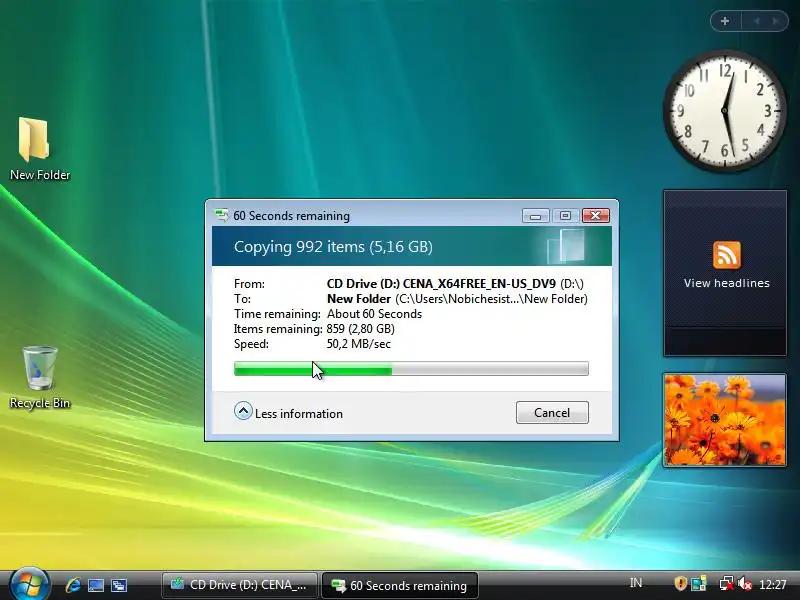The image size is (800, 600).
Task: Click Show Desktop in Quick Launch
Action: coord(96,585)
